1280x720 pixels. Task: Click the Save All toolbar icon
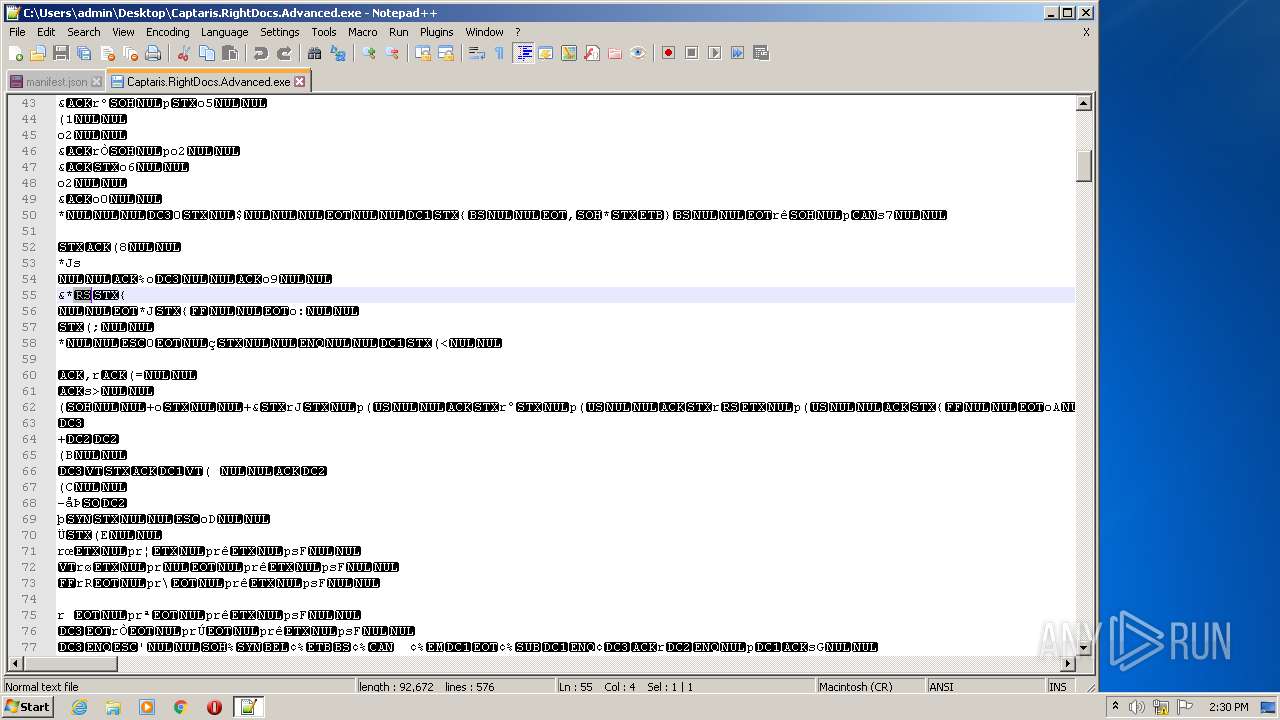click(x=84, y=53)
